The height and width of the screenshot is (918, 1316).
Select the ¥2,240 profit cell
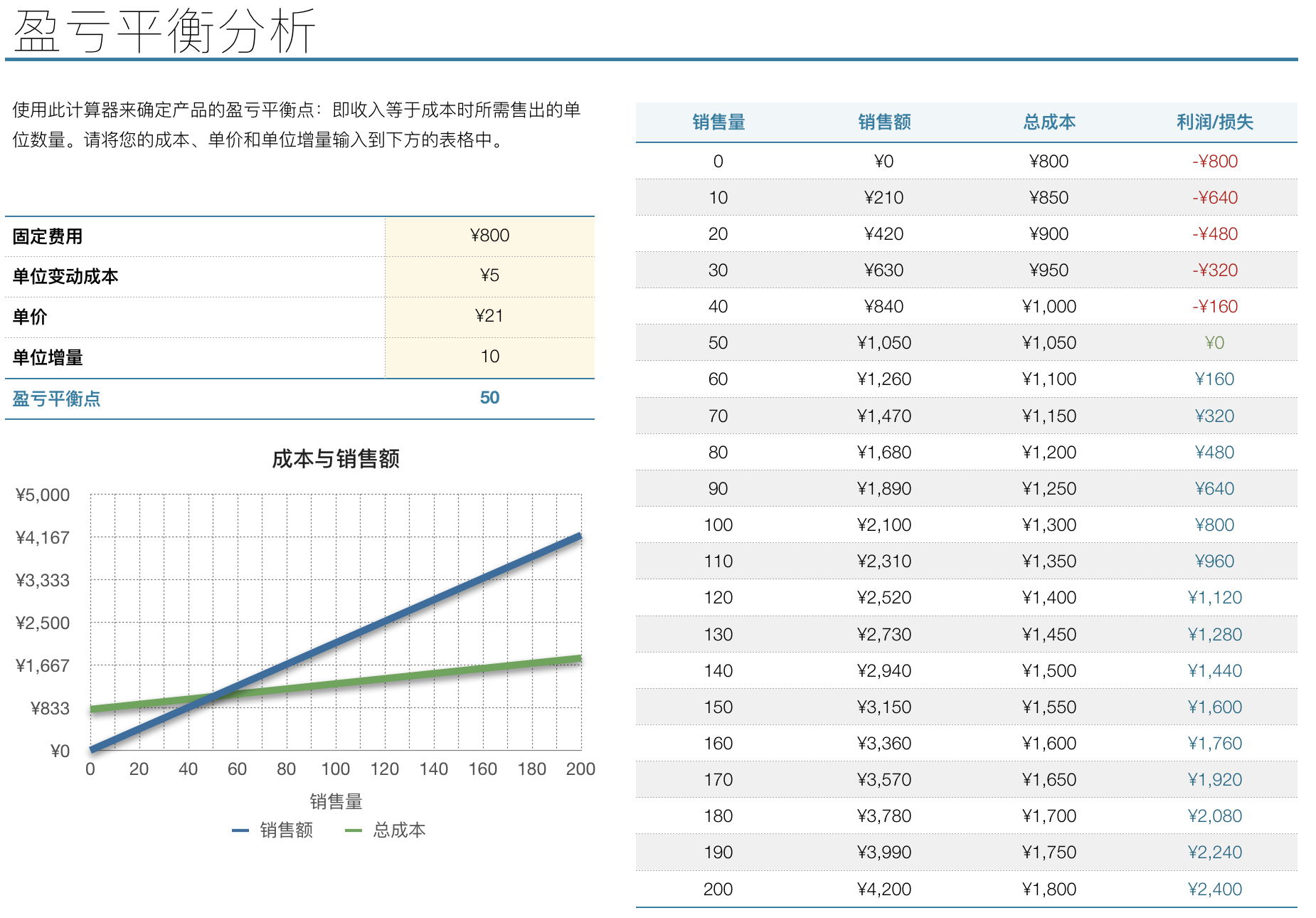click(x=1215, y=853)
